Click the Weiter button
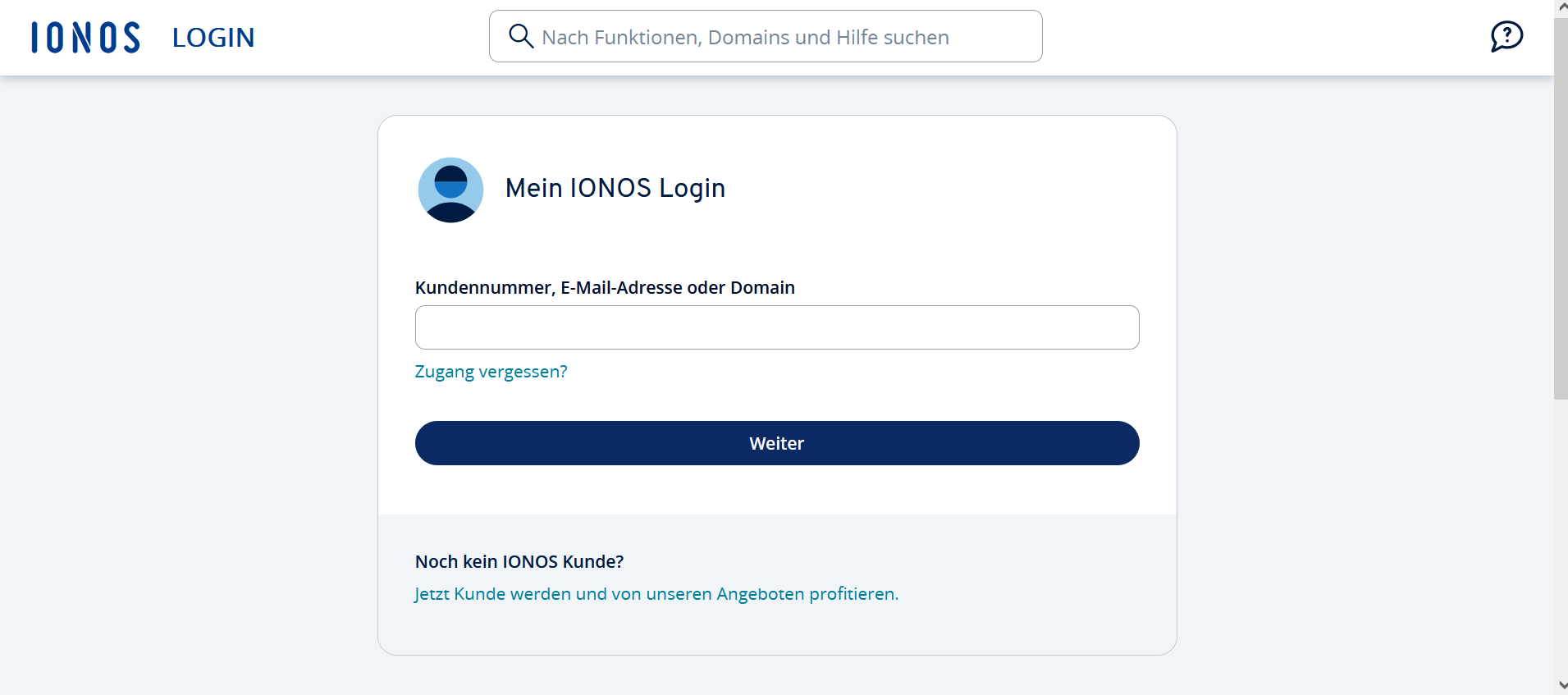 [777, 443]
